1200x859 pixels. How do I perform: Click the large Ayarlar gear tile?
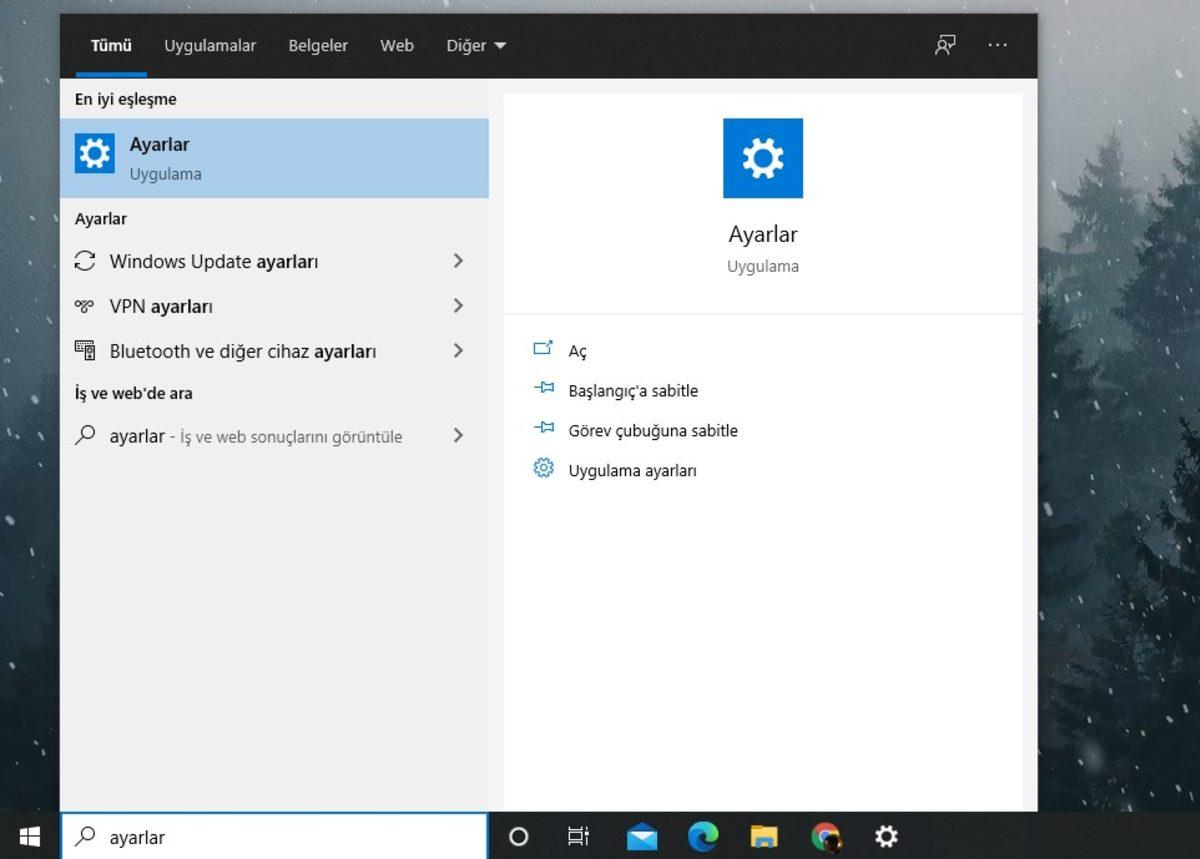[x=763, y=158]
